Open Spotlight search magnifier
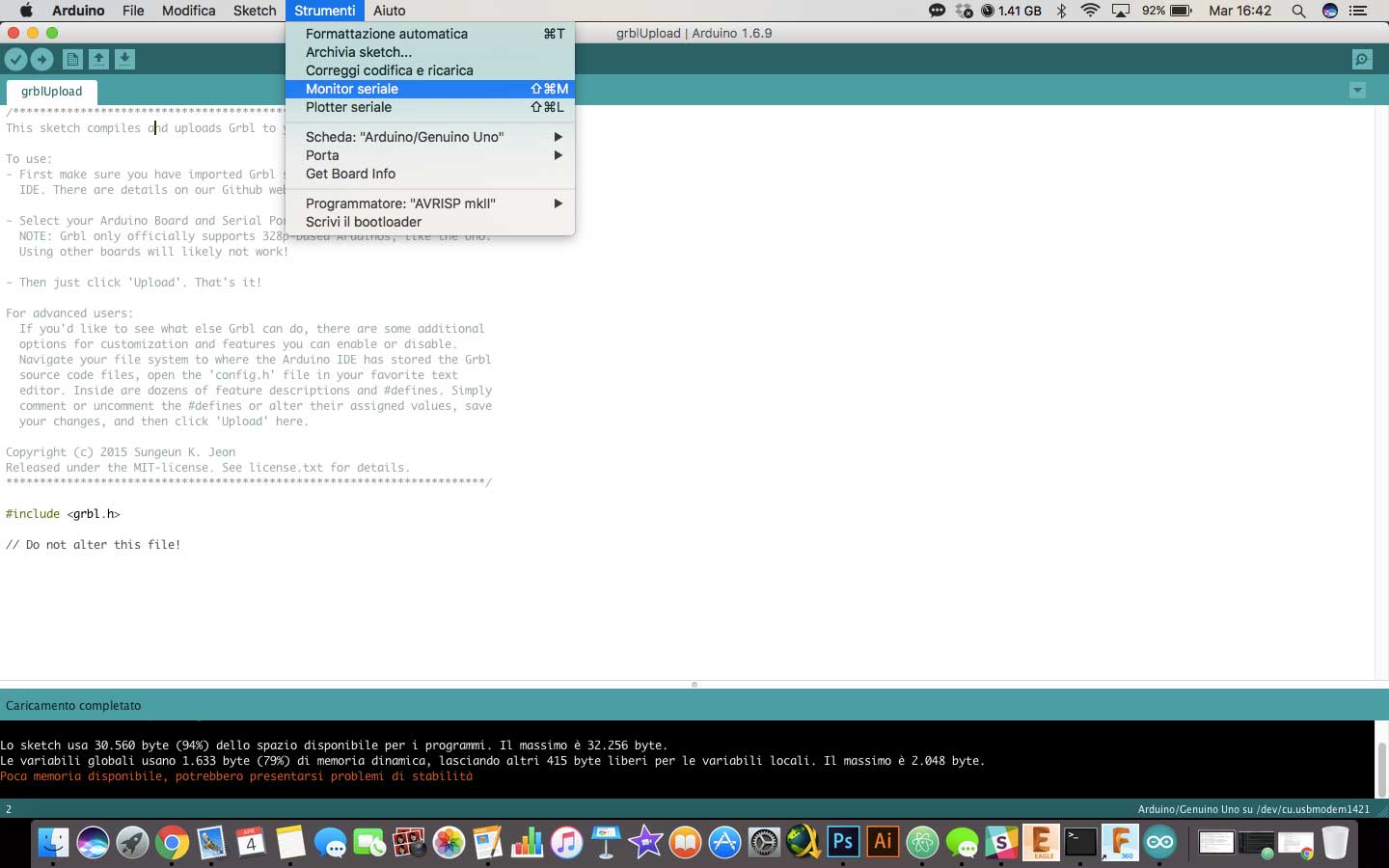Screen dimensions: 1389x868 click(1298, 11)
